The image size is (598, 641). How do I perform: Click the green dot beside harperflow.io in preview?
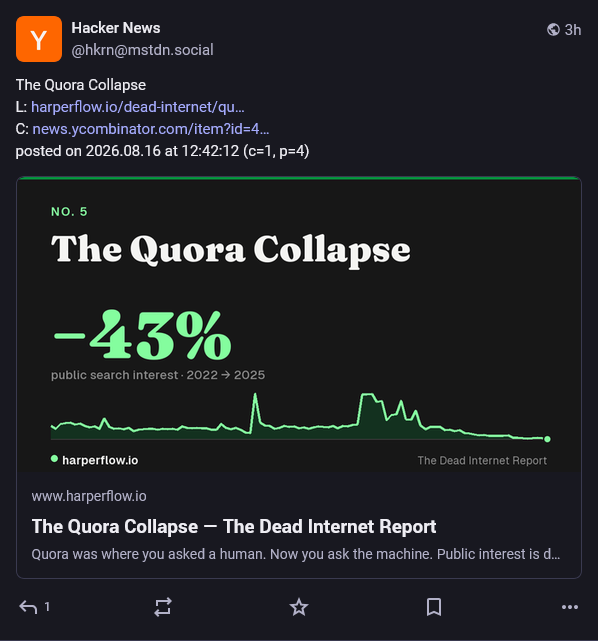[x=54, y=459]
